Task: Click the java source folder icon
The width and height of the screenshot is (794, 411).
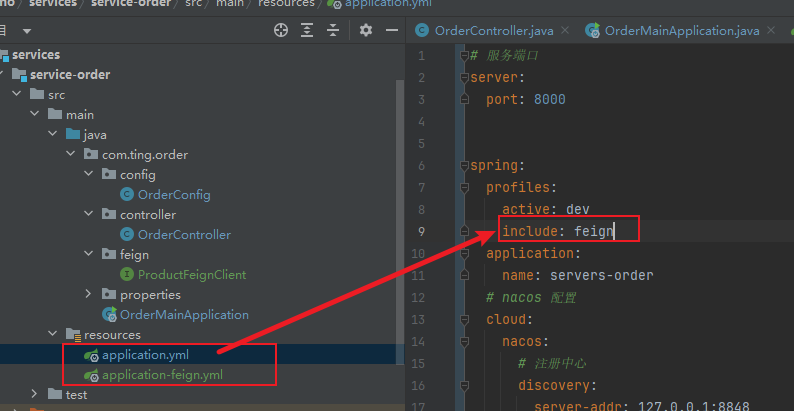Action: point(73,135)
